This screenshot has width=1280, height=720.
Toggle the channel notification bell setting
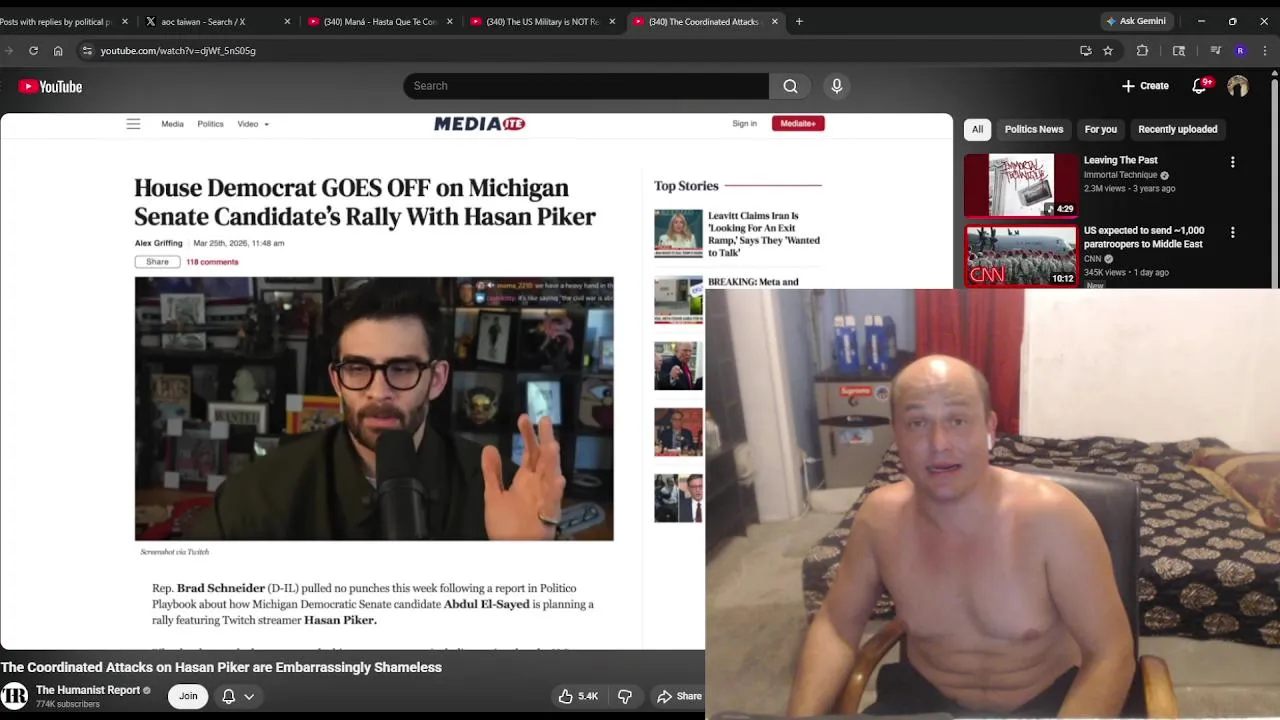228,696
